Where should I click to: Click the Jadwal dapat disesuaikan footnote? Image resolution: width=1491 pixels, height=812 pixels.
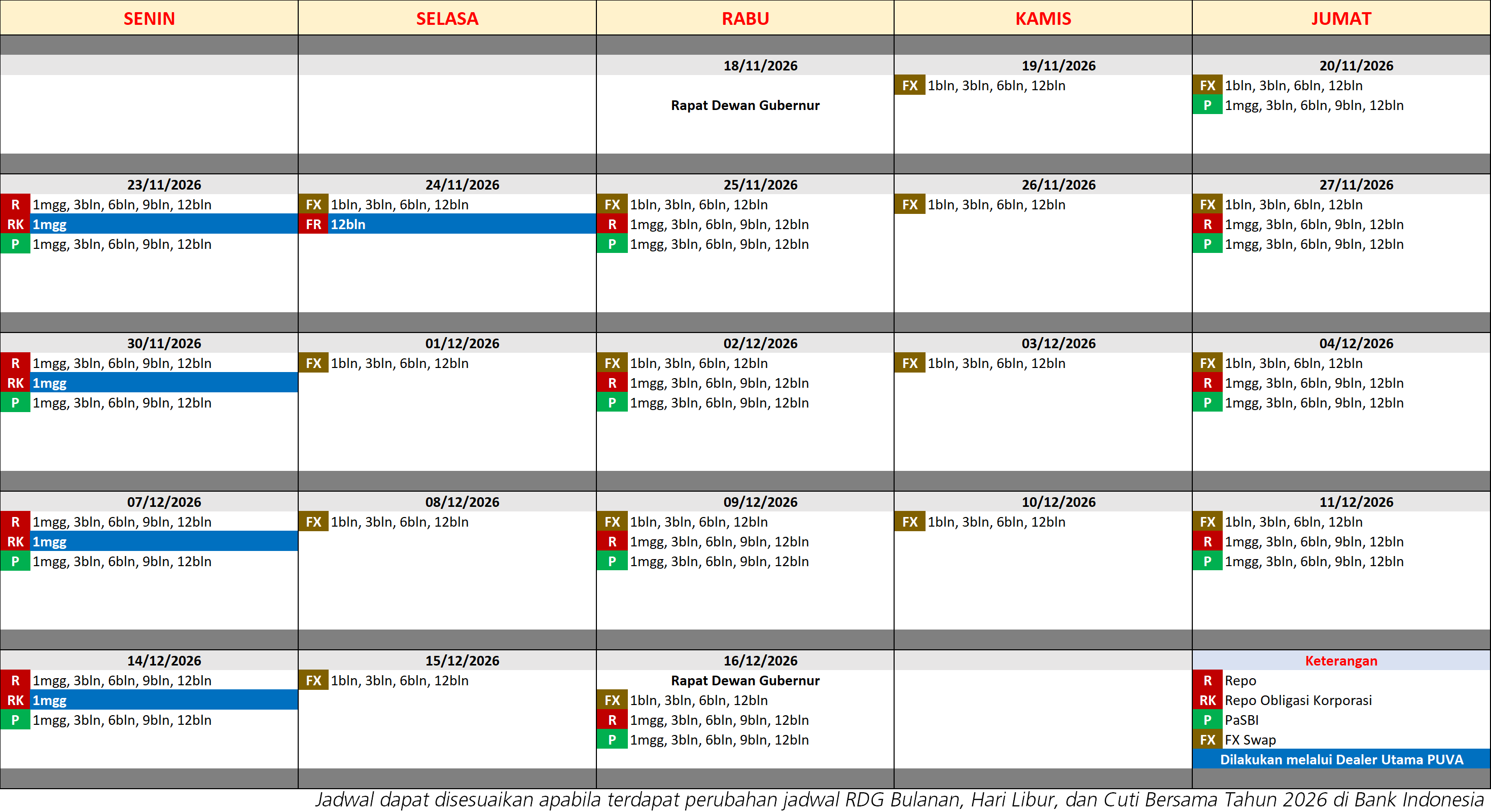pos(900,799)
